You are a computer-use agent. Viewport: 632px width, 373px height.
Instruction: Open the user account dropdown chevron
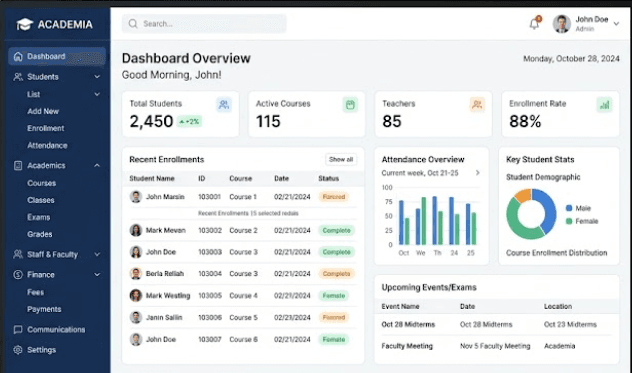click(x=616, y=24)
